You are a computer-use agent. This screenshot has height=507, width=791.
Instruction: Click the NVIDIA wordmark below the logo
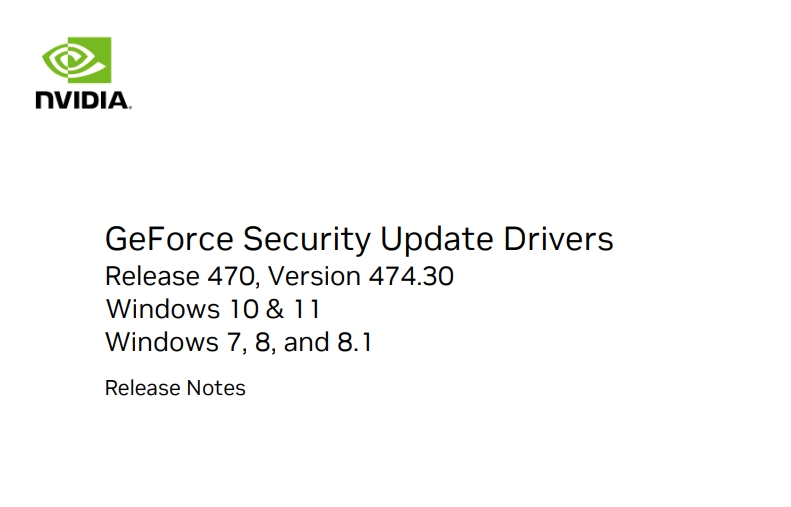pos(83,100)
